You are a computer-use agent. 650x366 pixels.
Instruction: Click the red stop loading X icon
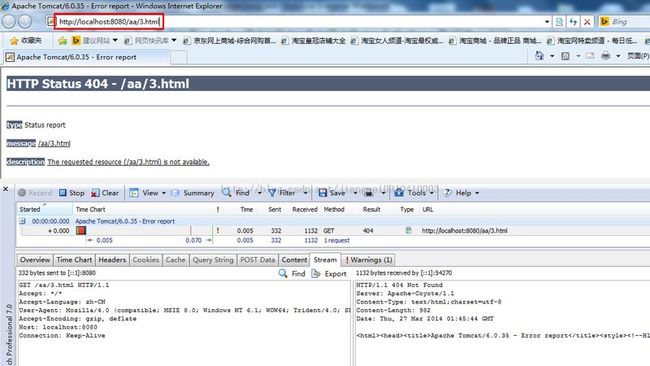(x=587, y=22)
